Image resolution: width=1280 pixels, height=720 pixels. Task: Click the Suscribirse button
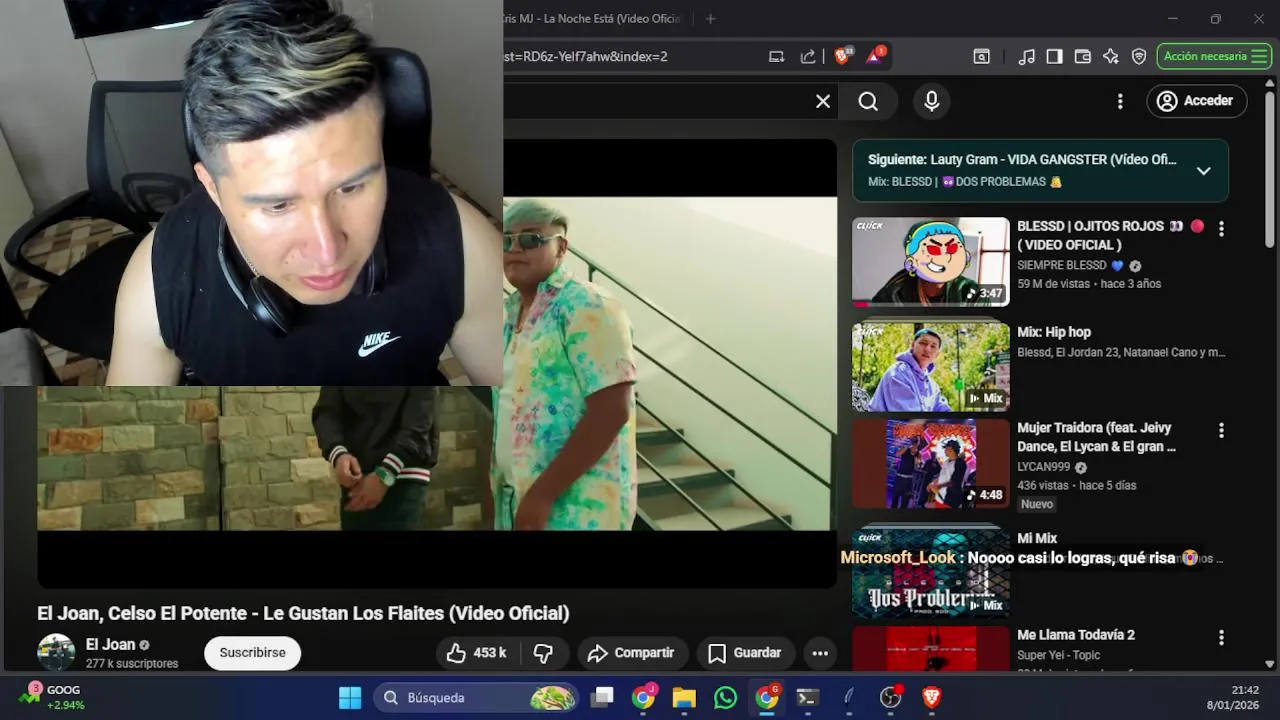(252, 653)
